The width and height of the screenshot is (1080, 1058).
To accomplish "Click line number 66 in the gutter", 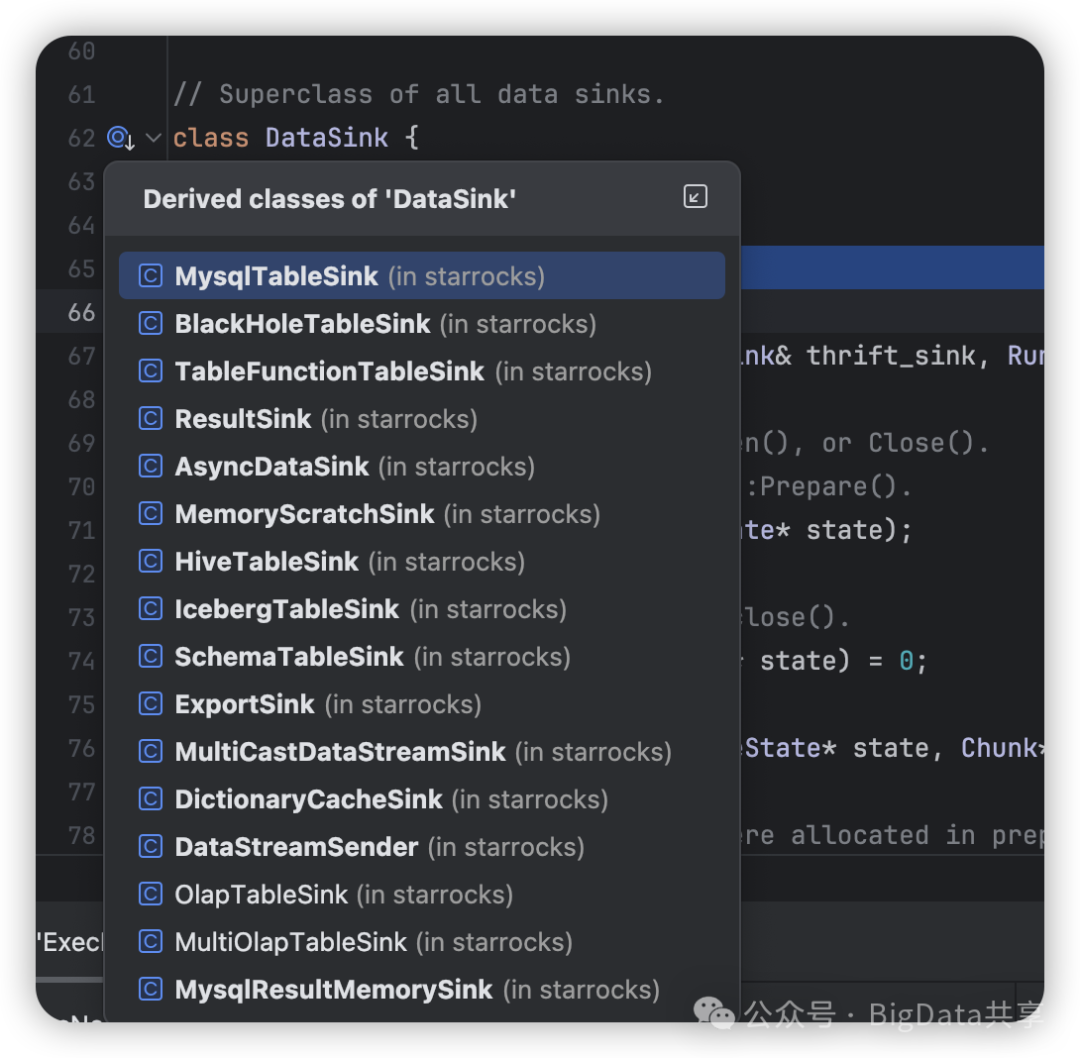I will click(81, 312).
